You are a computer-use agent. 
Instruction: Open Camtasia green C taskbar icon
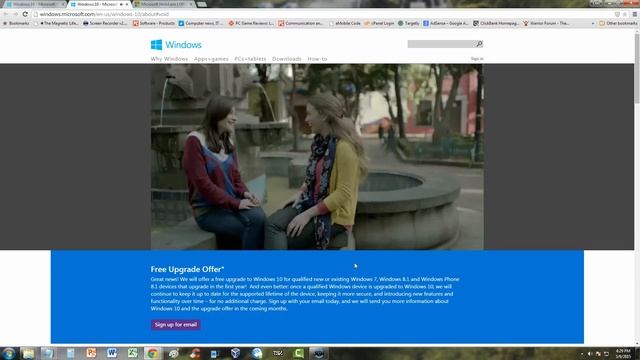click(x=298, y=353)
